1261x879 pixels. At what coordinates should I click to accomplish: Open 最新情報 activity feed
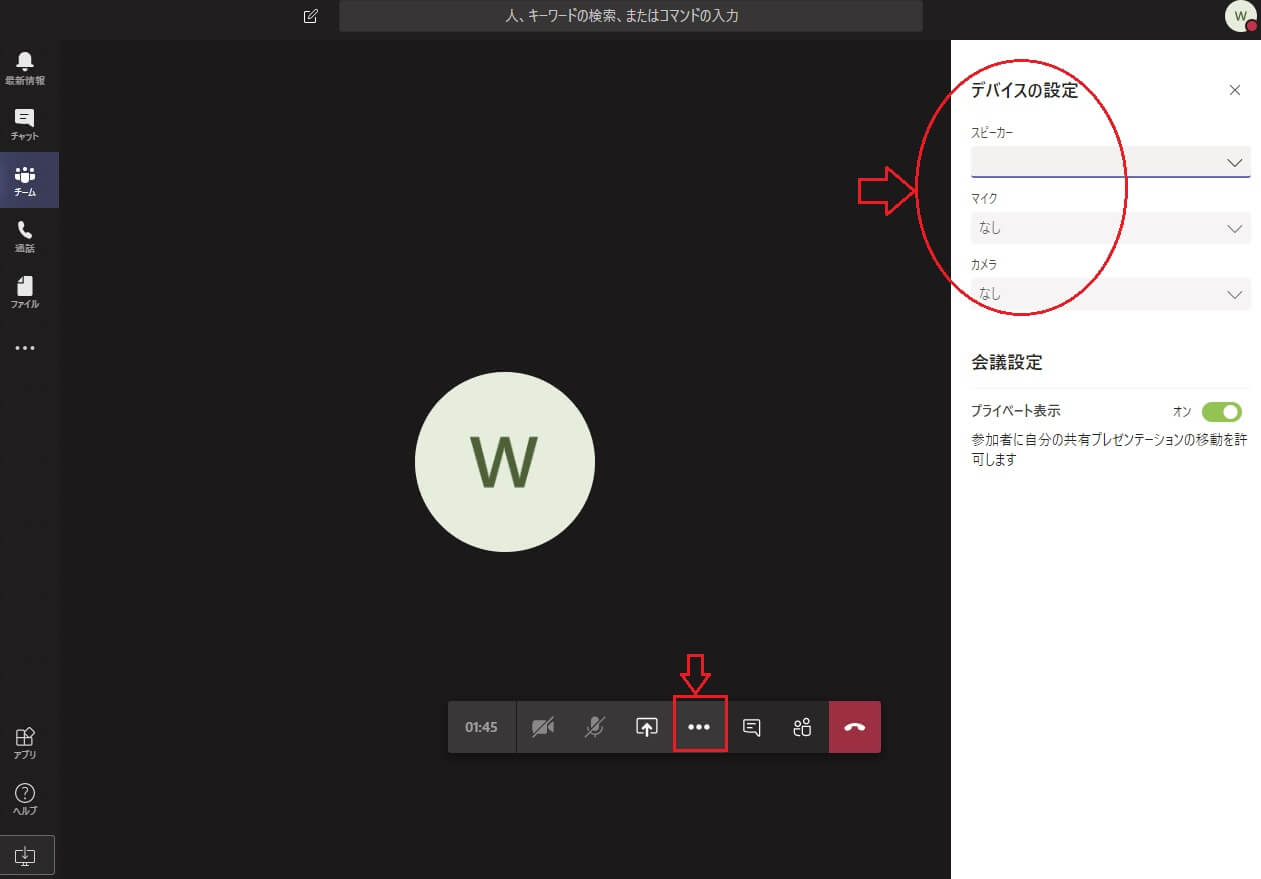coord(25,68)
